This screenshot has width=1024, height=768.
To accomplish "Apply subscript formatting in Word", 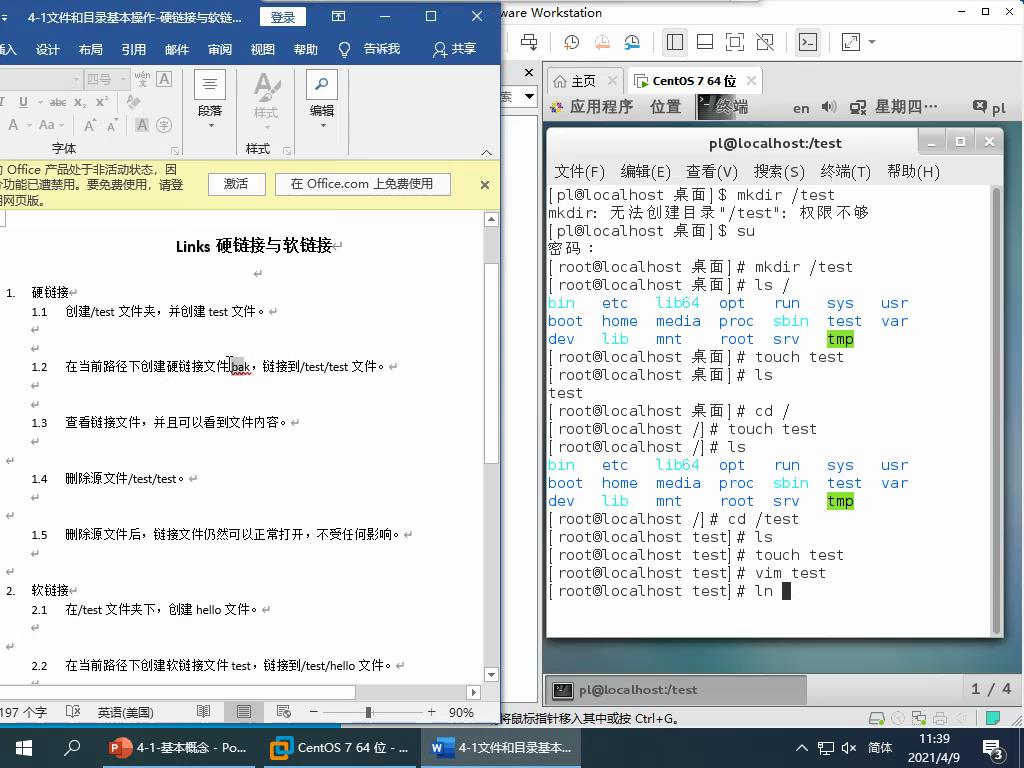I will [x=80, y=103].
